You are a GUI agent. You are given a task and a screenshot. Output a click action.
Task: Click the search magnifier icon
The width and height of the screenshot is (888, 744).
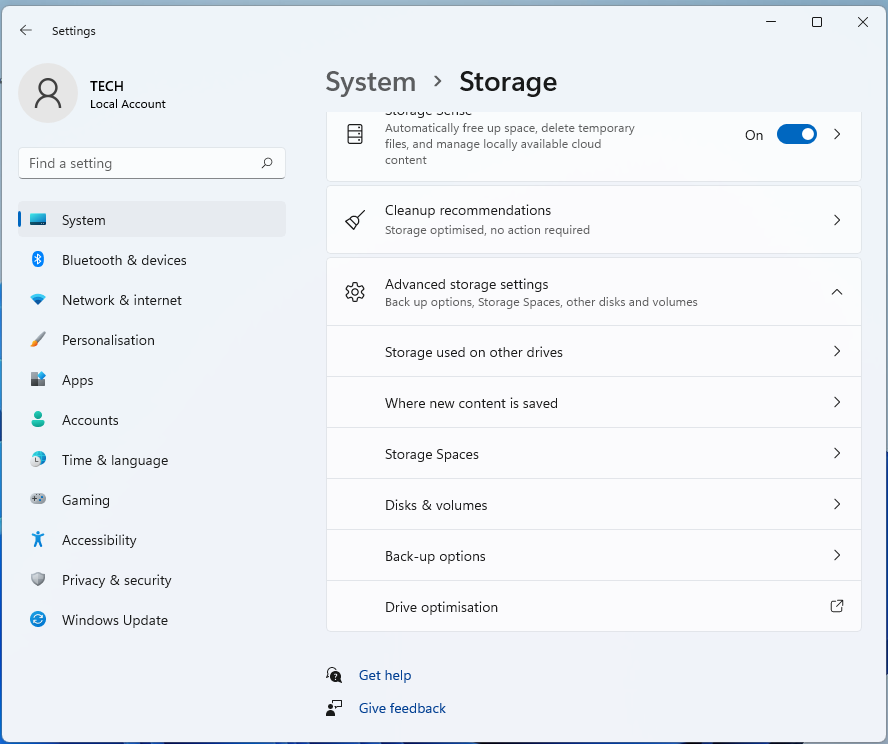tap(268, 162)
